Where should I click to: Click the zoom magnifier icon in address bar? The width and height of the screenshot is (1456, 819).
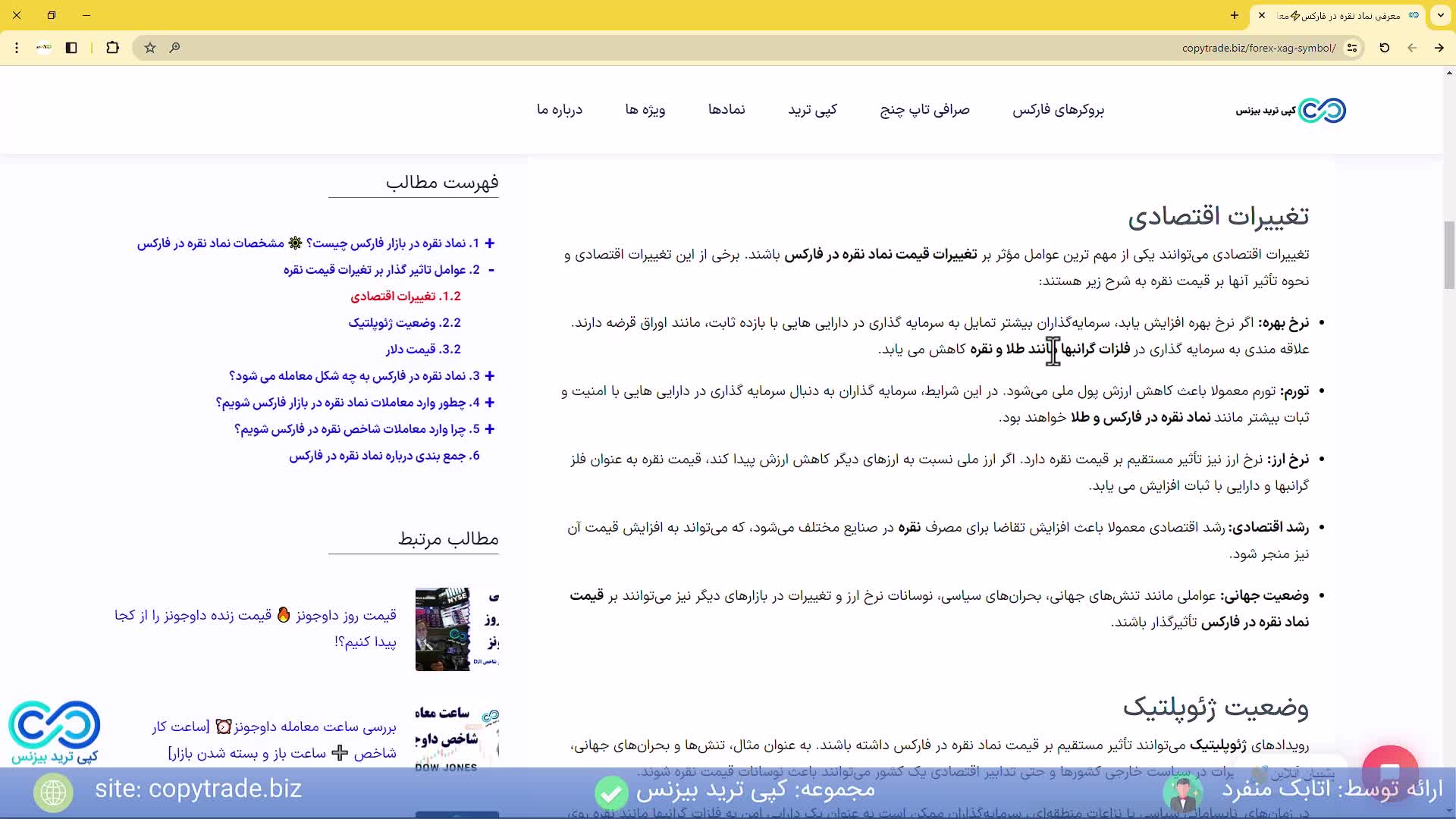[174, 48]
